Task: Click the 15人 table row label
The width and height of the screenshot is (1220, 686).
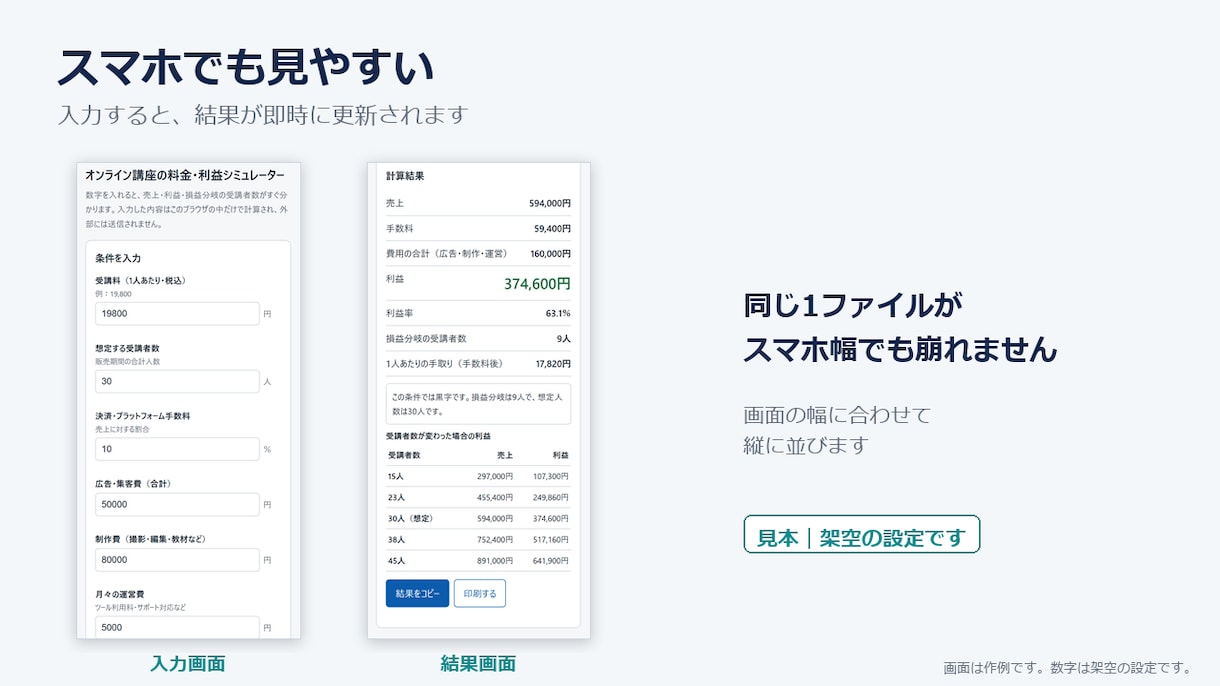Action: [395, 477]
